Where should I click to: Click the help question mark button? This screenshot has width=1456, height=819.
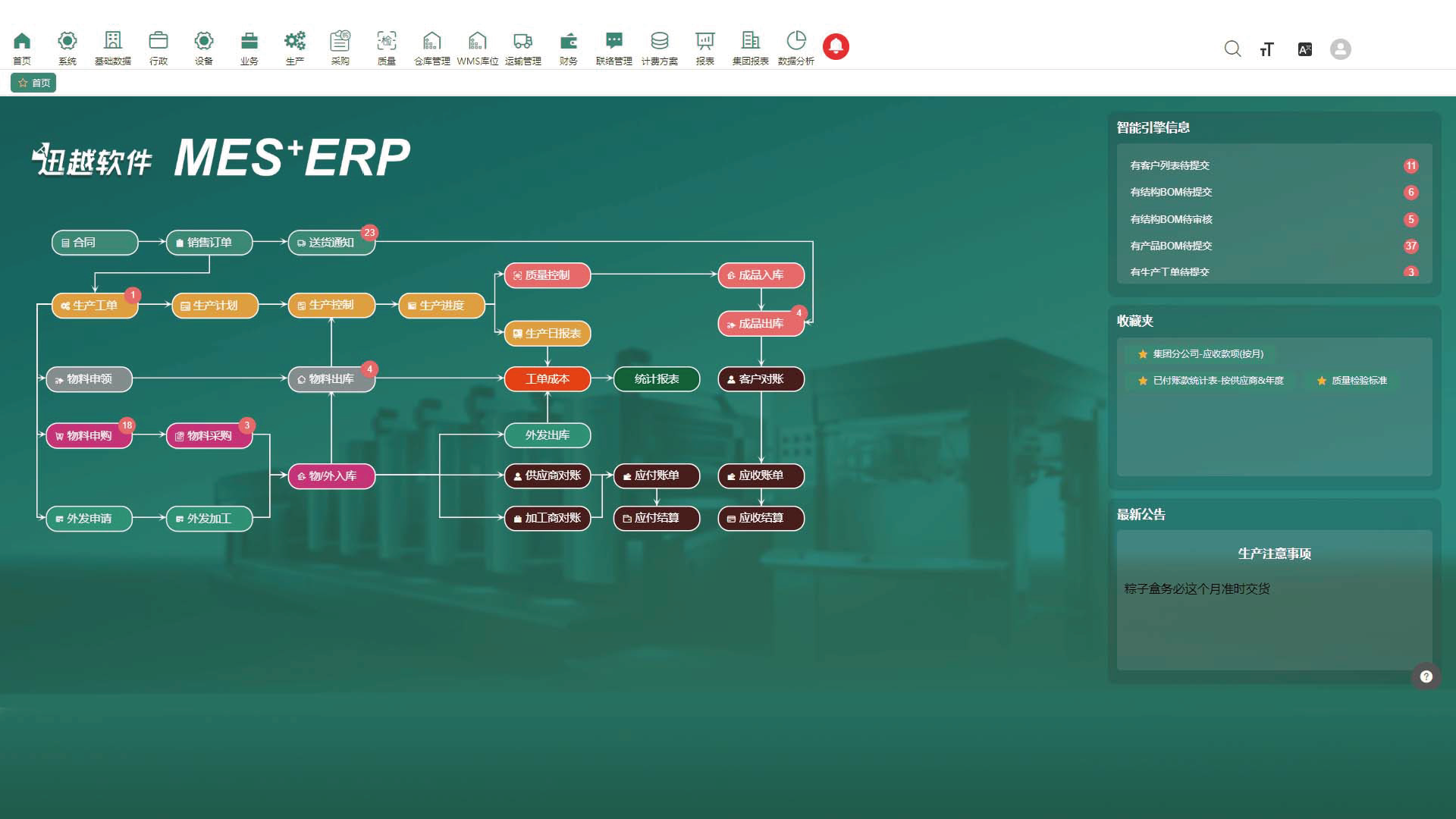(x=1426, y=676)
